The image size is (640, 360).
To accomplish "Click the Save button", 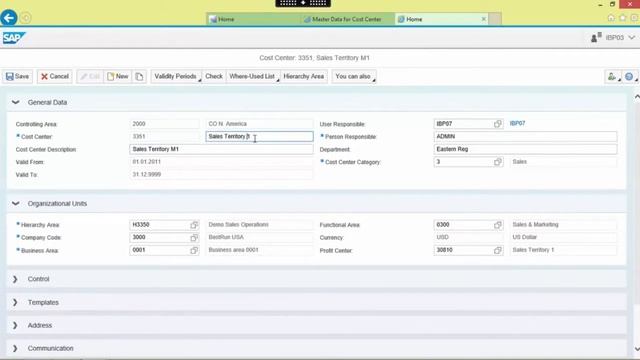I will pos(18,76).
